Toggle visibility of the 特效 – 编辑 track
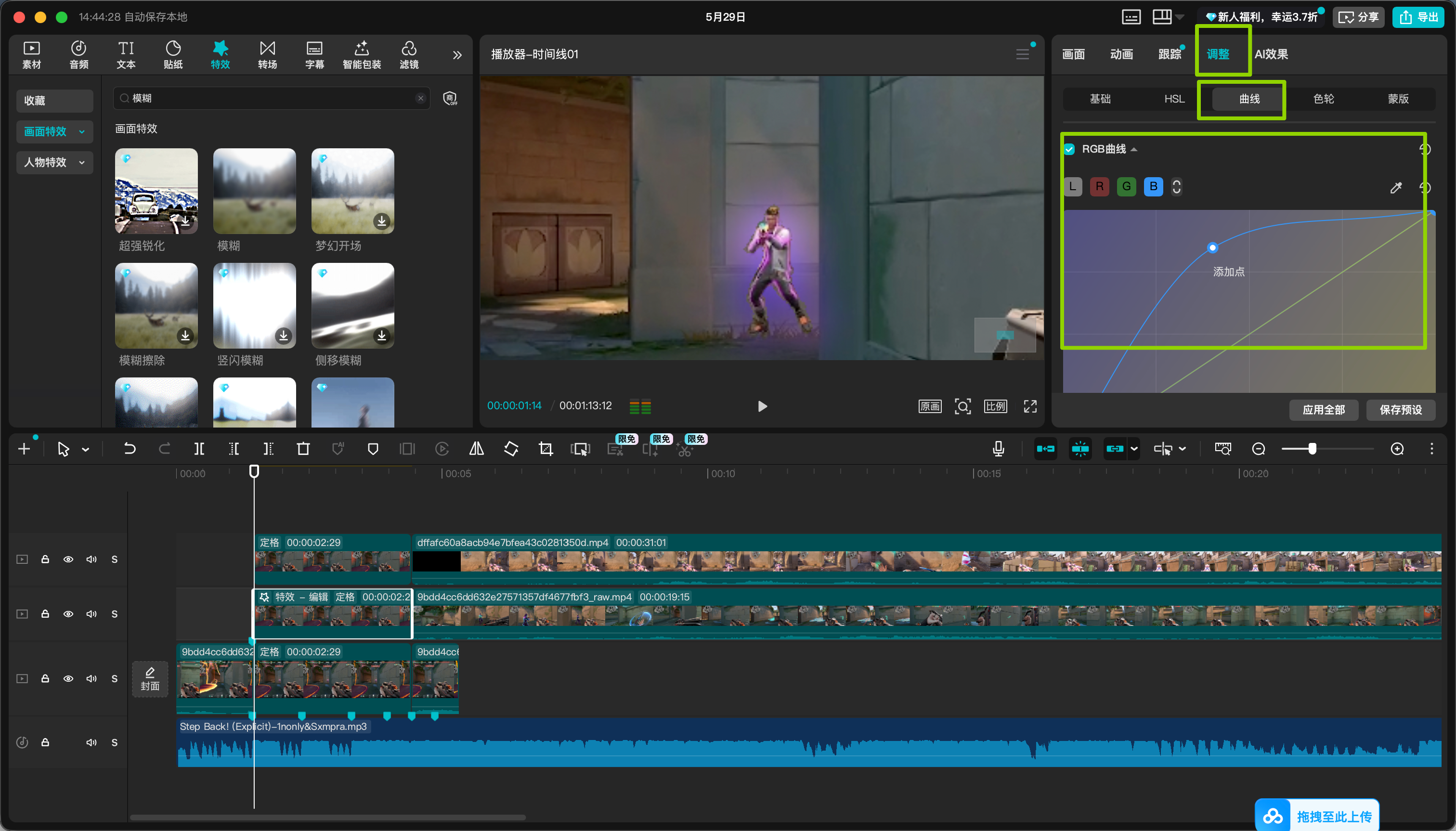The height and width of the screenshot is (831, 1456). click(x=68, y=614)
